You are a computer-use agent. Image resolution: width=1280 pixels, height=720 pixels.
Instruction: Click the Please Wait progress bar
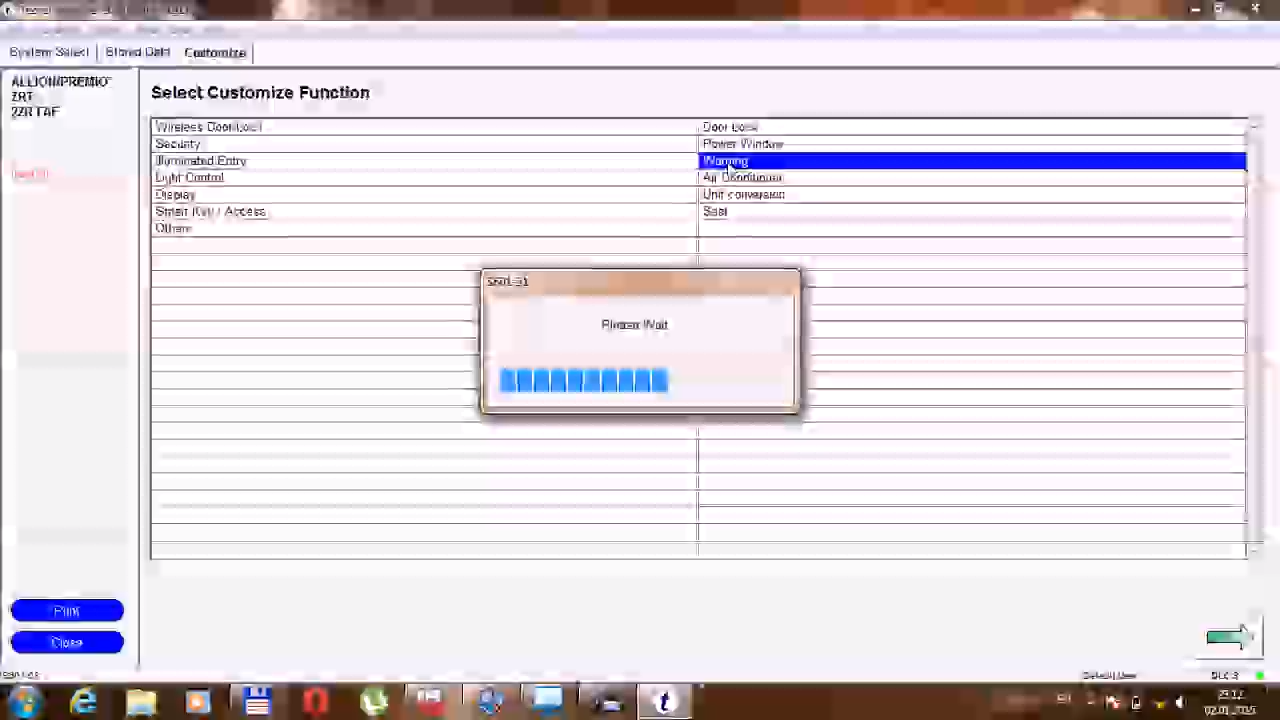point(640,380)
